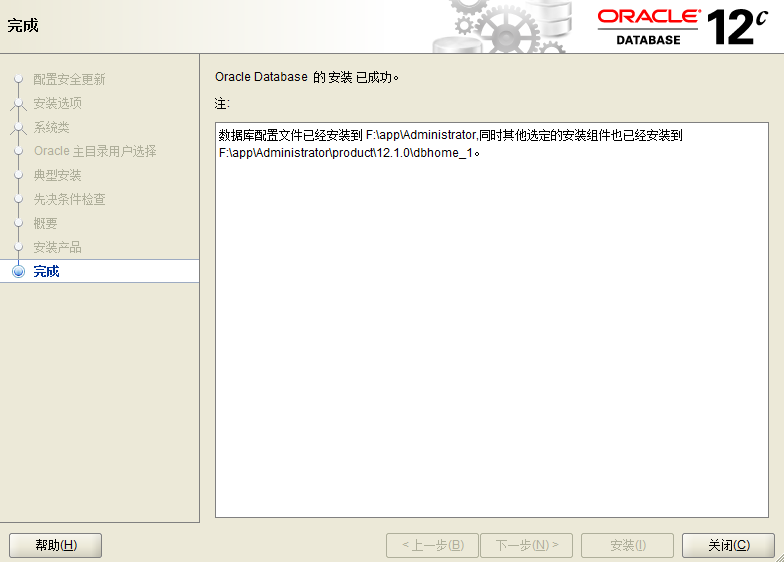The width and height of the screenshot is (784, 562).
Task: Click the disabled 下一步(N) next button
Action: coord(526,545)
